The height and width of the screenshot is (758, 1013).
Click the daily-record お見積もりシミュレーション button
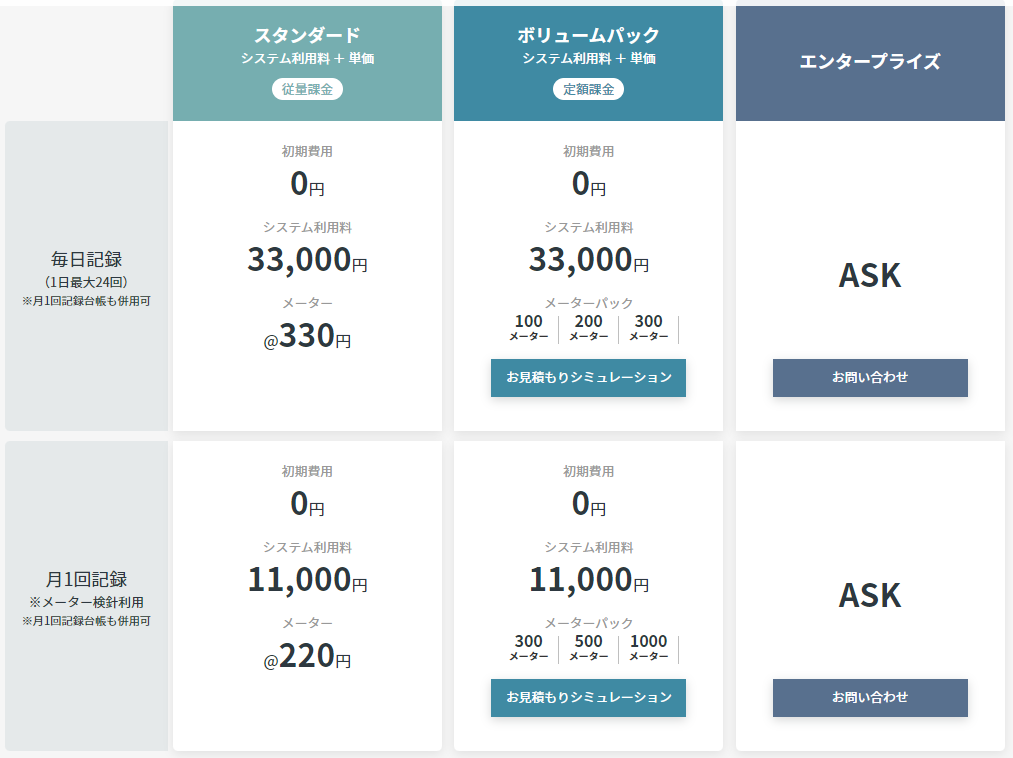point(588,378)
